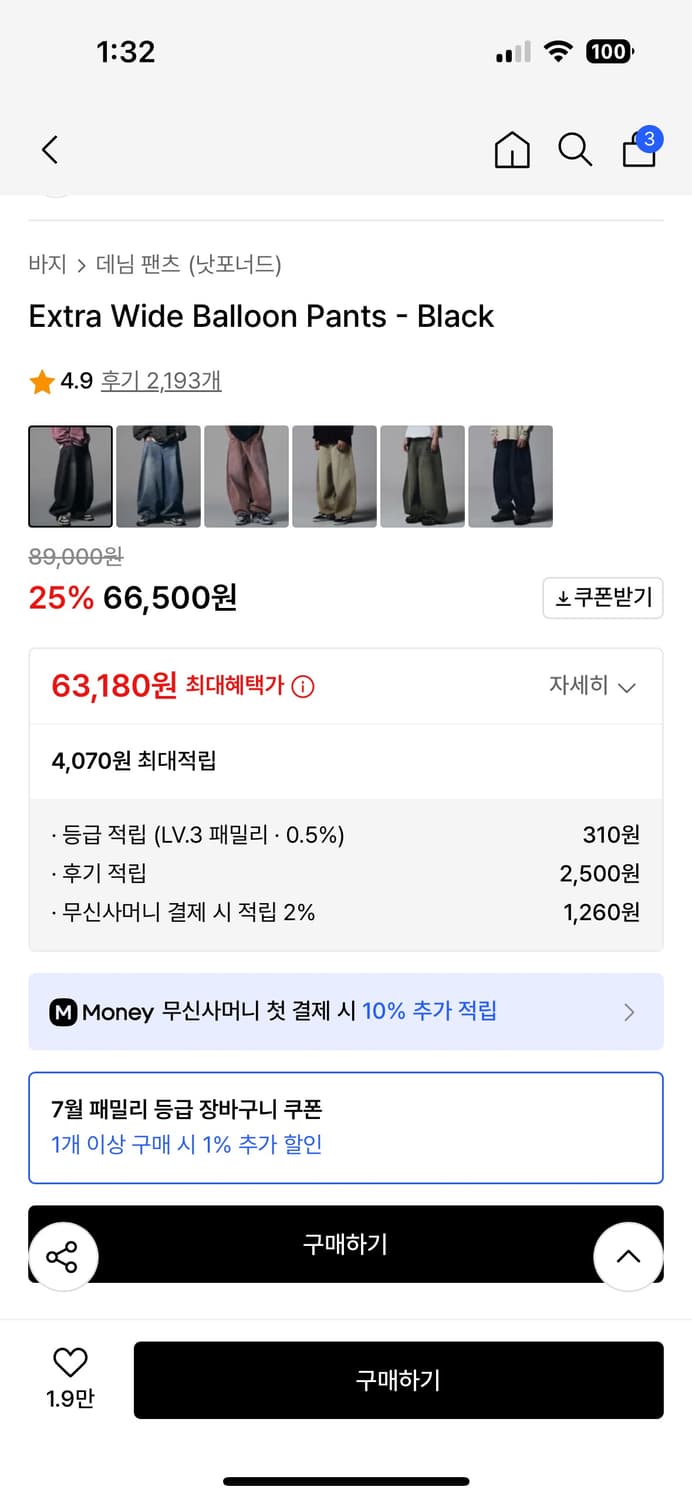
Task: Expand the 자세히 price details section
Action: point(594,686)
